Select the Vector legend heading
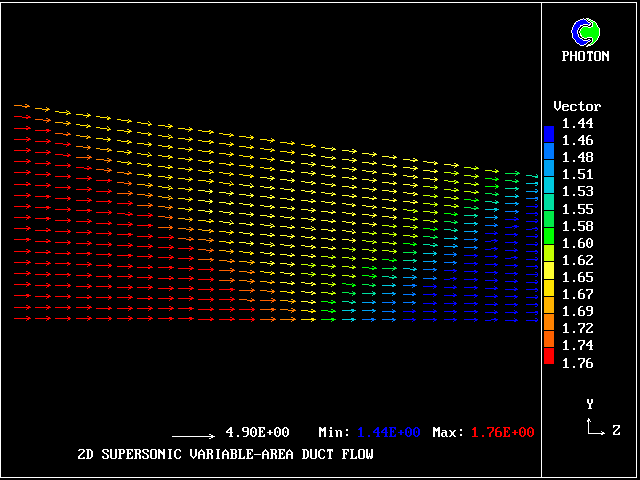 pyautogui.click(x=577, y=106)
